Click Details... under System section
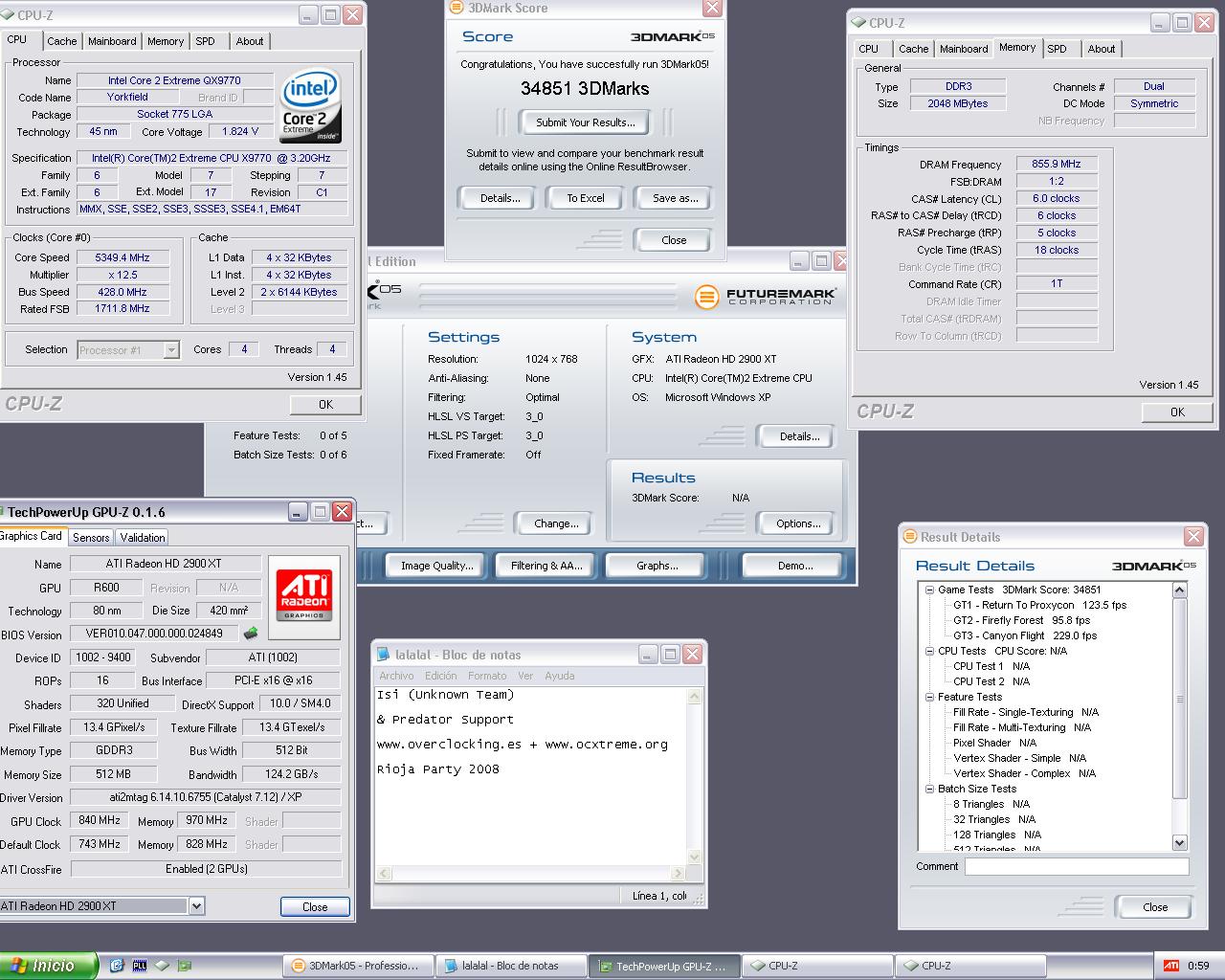 click(798, 436)
